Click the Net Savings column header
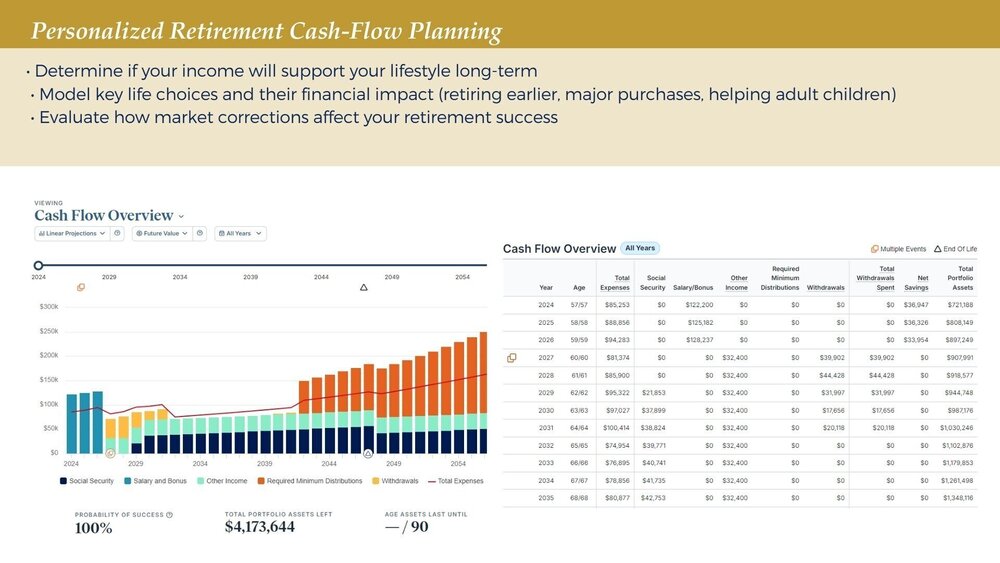The image size is (1000, 563). click(914, 282)
